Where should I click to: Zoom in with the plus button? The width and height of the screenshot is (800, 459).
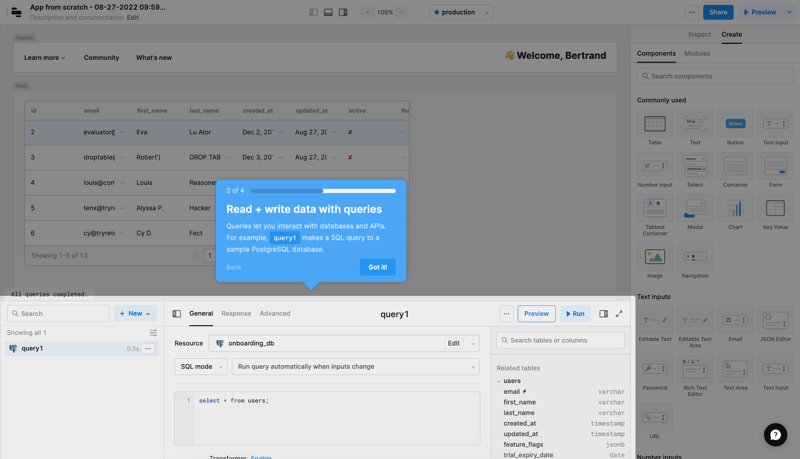coord(402,12)
